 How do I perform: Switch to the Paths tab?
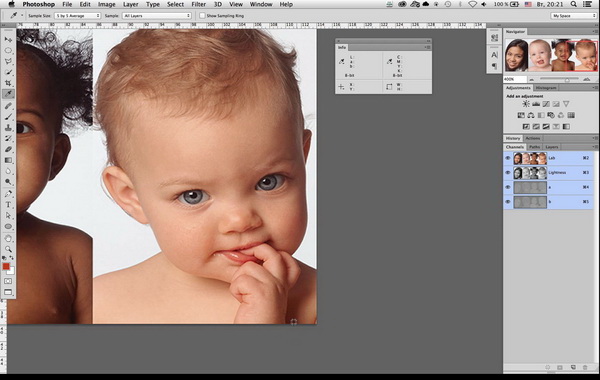click(x=535, y=147)
